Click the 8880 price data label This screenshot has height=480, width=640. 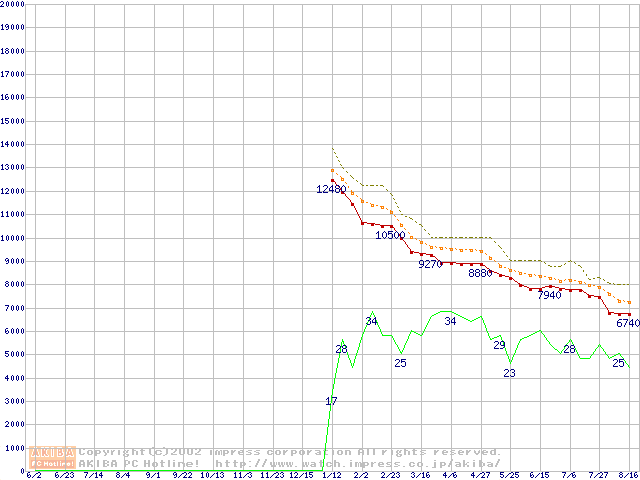480,273
